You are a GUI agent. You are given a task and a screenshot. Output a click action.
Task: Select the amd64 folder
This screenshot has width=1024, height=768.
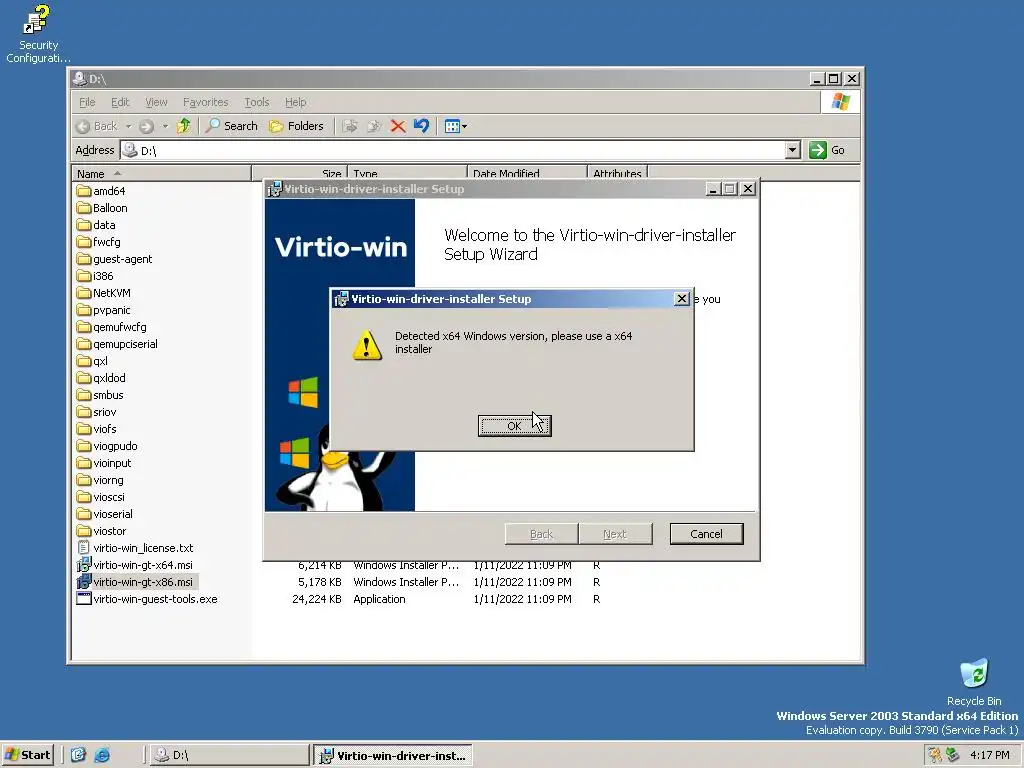point(101,191)
